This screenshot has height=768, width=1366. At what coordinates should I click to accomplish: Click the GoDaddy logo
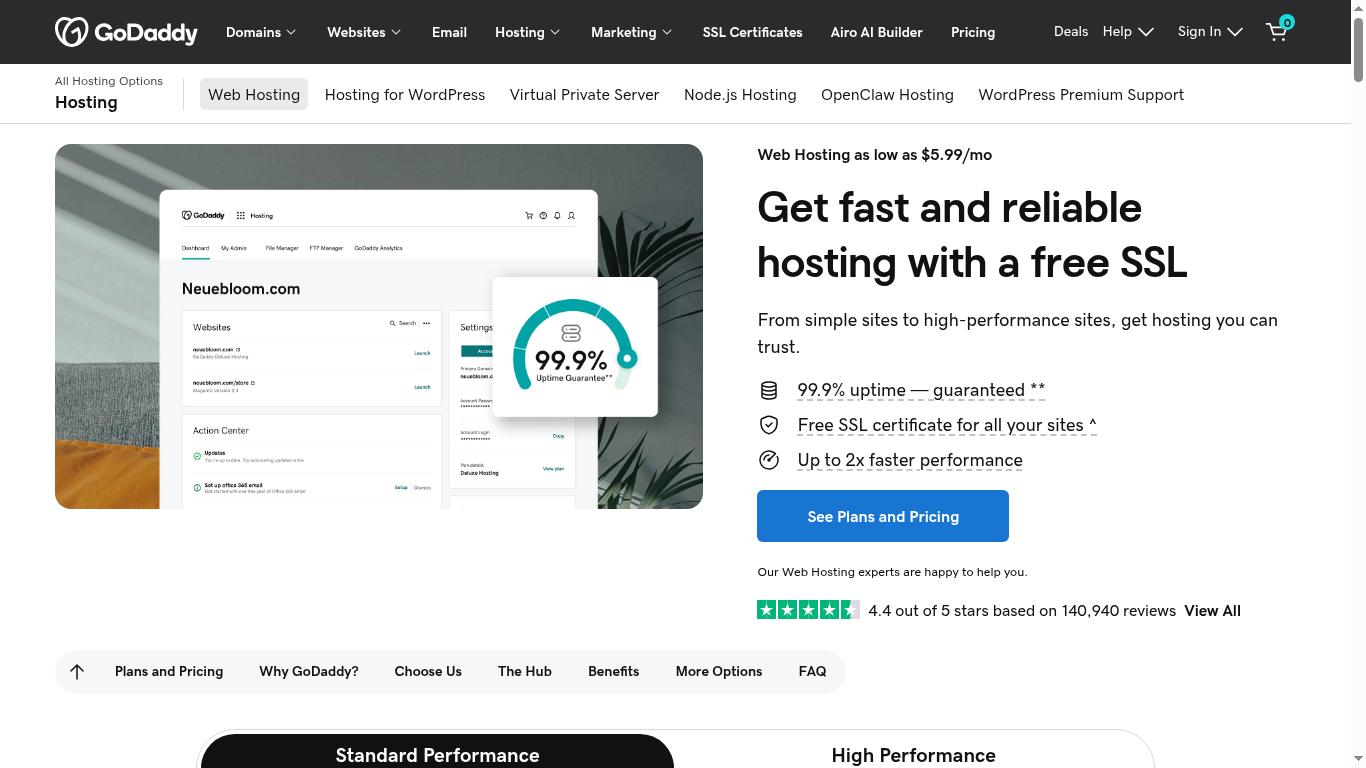pos(126,32)
